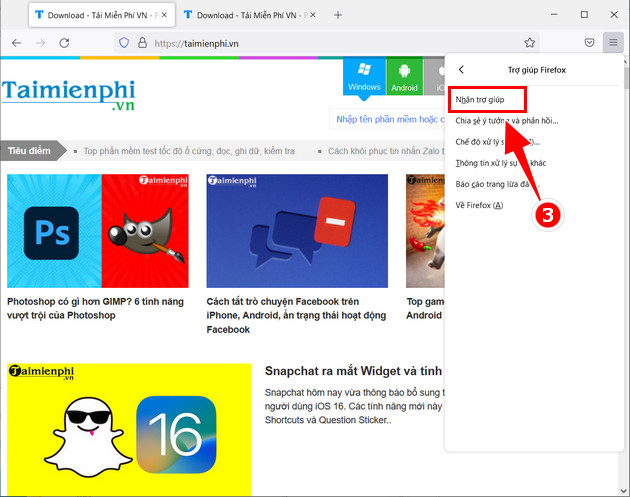Open Snapchat ra mắt Widget headline
Viewport: 630px width, 497px height.
(354, 371)
